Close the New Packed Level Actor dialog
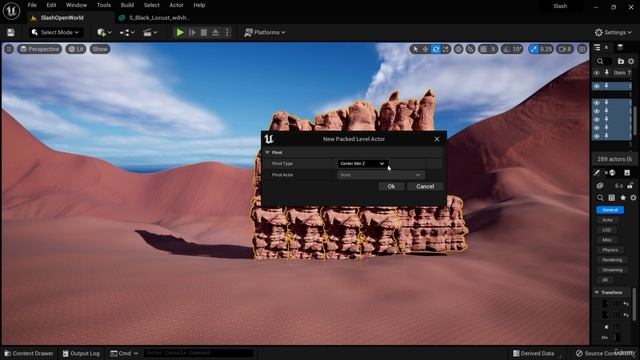This screenshot has height=360, width=640. tap(437, 139)
